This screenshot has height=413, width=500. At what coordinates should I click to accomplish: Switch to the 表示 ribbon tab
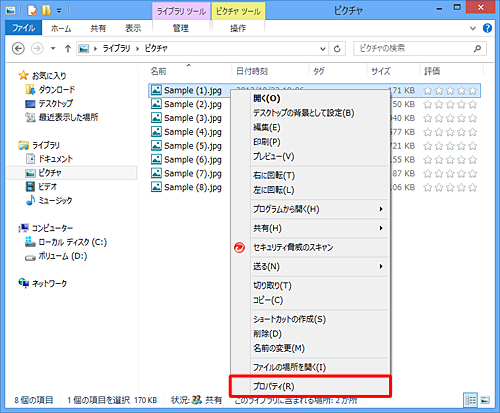click(133, 28)
